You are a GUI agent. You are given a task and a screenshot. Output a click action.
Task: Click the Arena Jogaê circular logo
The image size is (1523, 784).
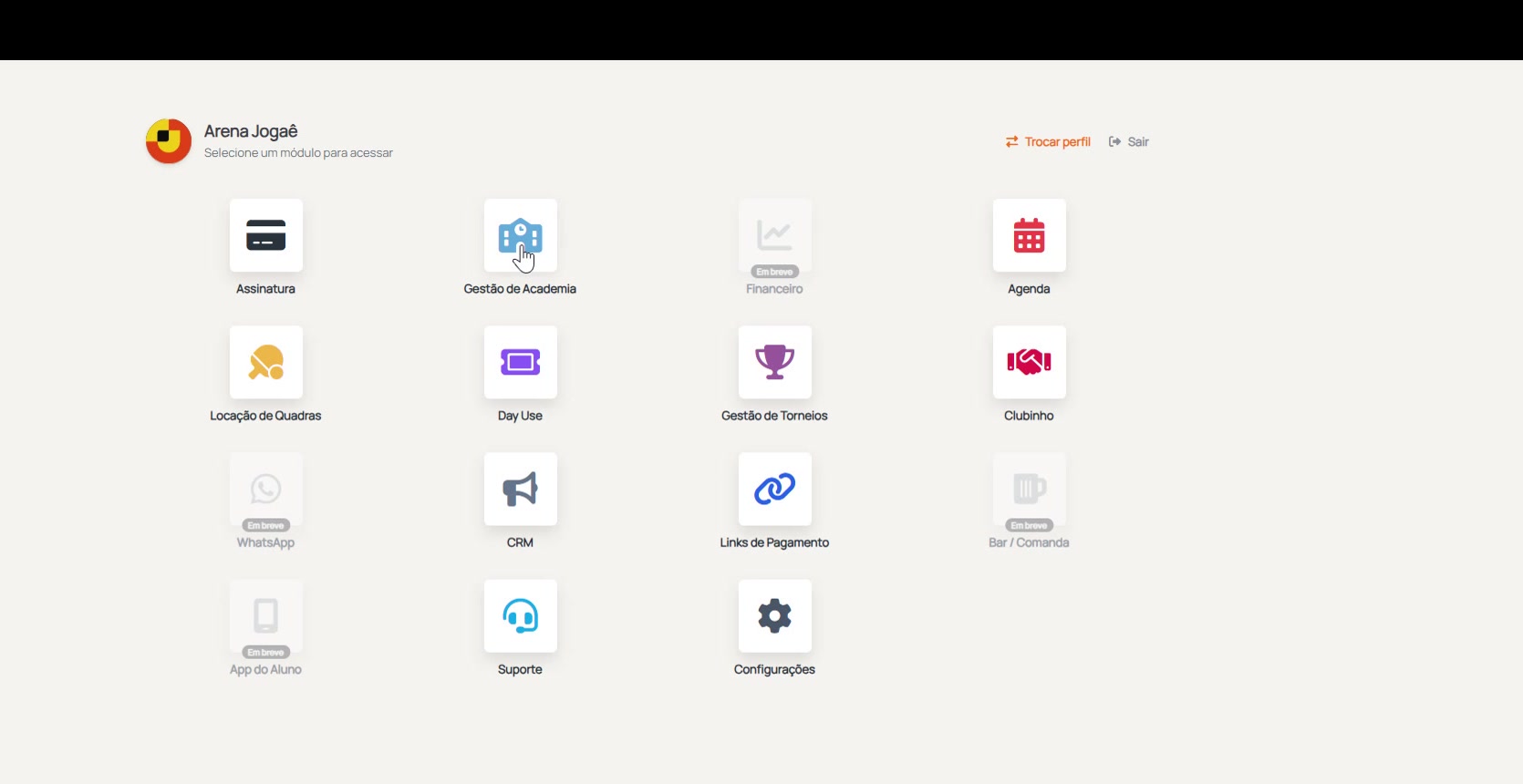tap(169, 141)
